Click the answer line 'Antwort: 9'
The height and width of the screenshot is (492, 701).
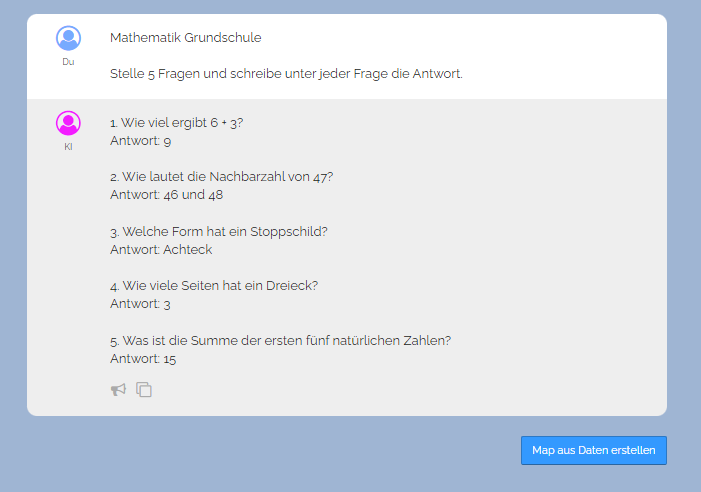click(x=140, y=141)
